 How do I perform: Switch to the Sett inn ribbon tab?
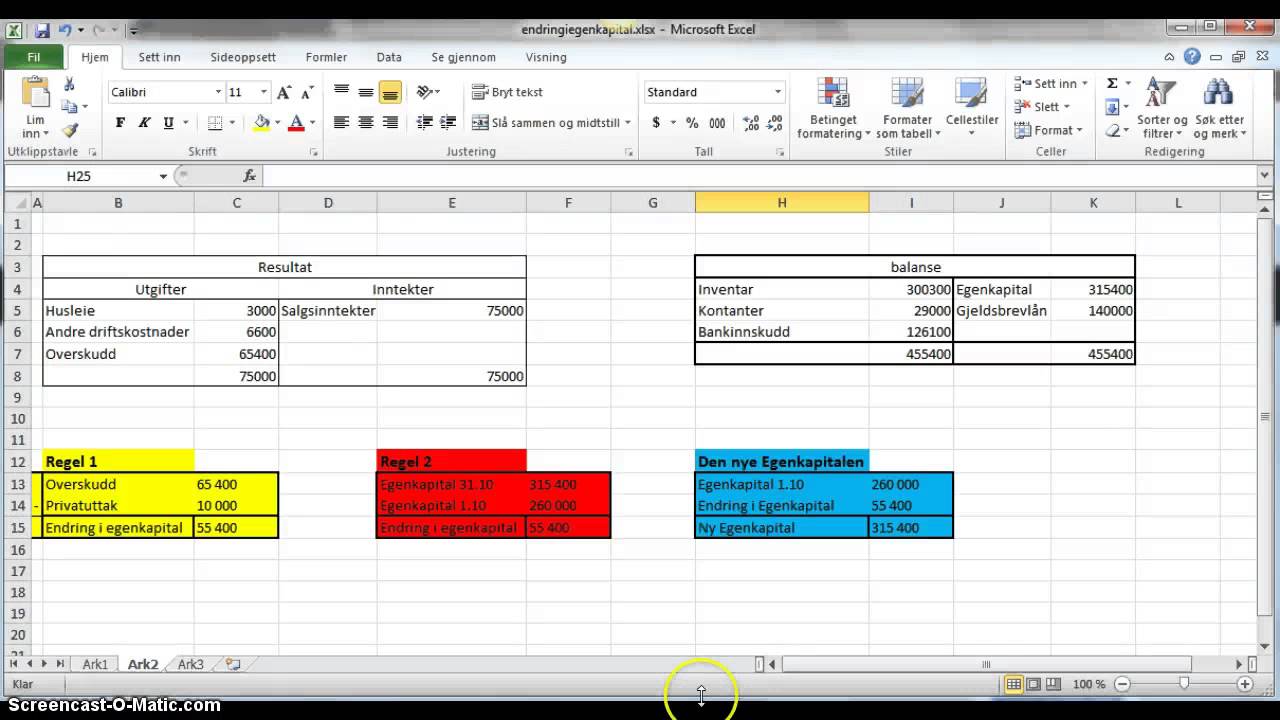tap(160, 57)
